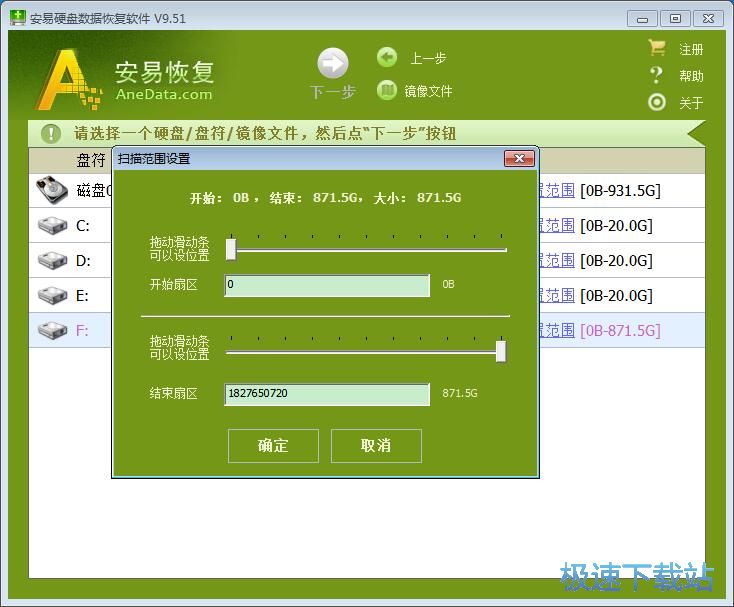Select the E: drive icon
This screenshot has height=607, width=734.
(x=52, y=295)
